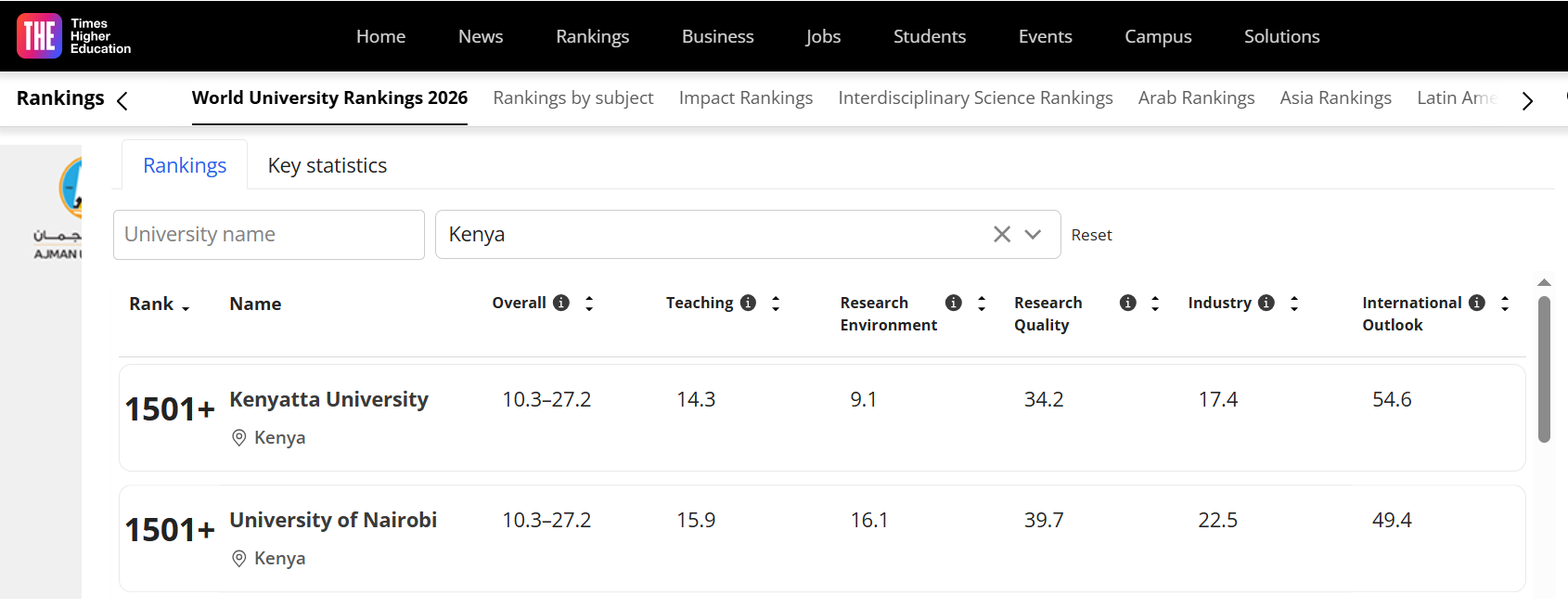Open info icon for Research Environment
This screenshot has width=1568, height=608.
click(953, 303)
